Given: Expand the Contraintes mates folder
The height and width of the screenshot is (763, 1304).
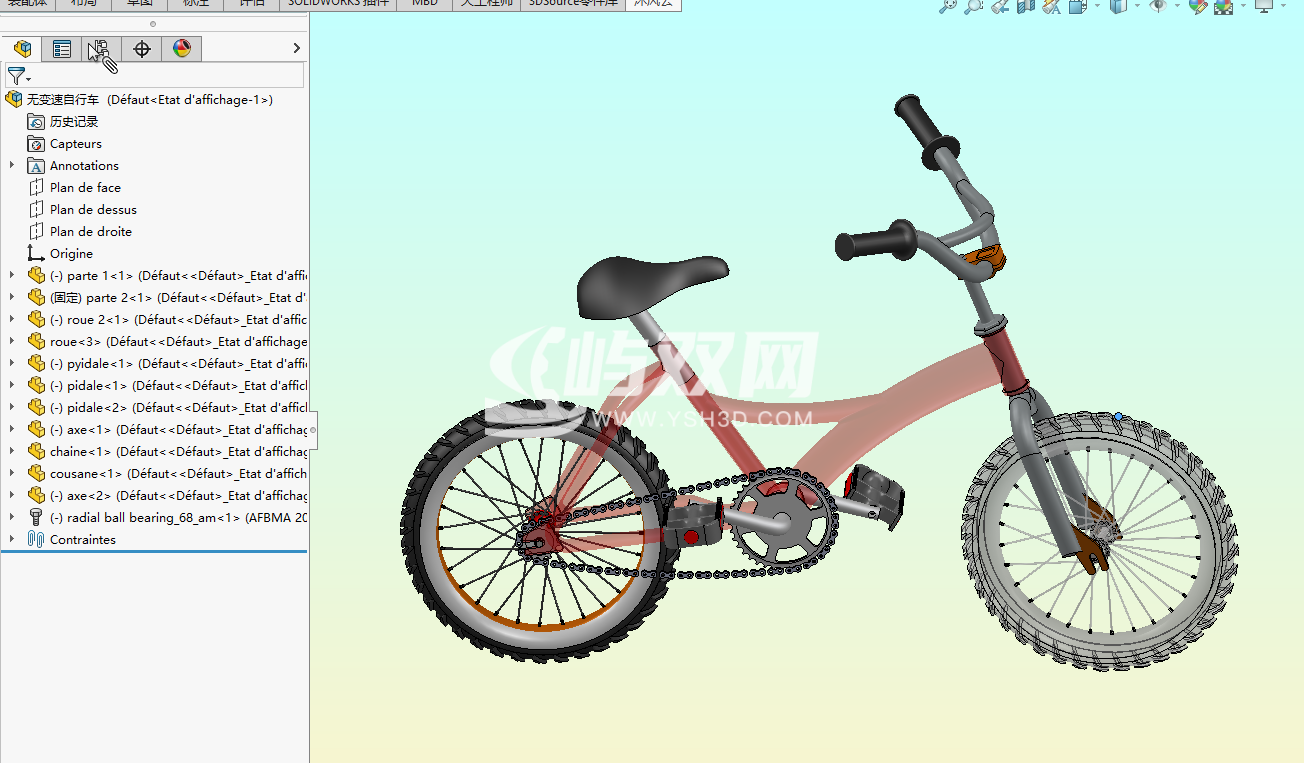Looking at the screenshot, I should pyautogui.click(x=12, y=539).
